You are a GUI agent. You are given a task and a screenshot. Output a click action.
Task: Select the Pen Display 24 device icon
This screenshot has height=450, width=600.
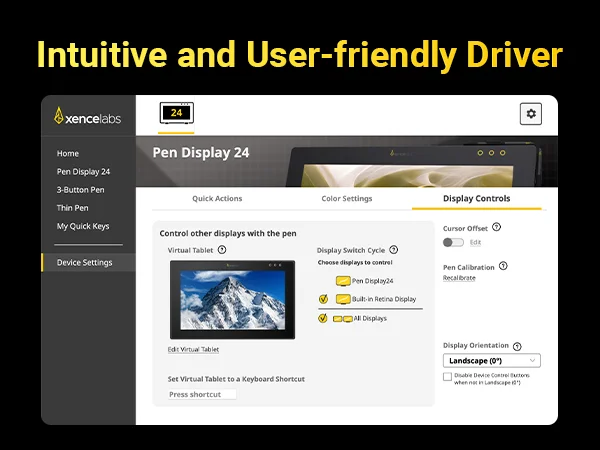[176, 113]
